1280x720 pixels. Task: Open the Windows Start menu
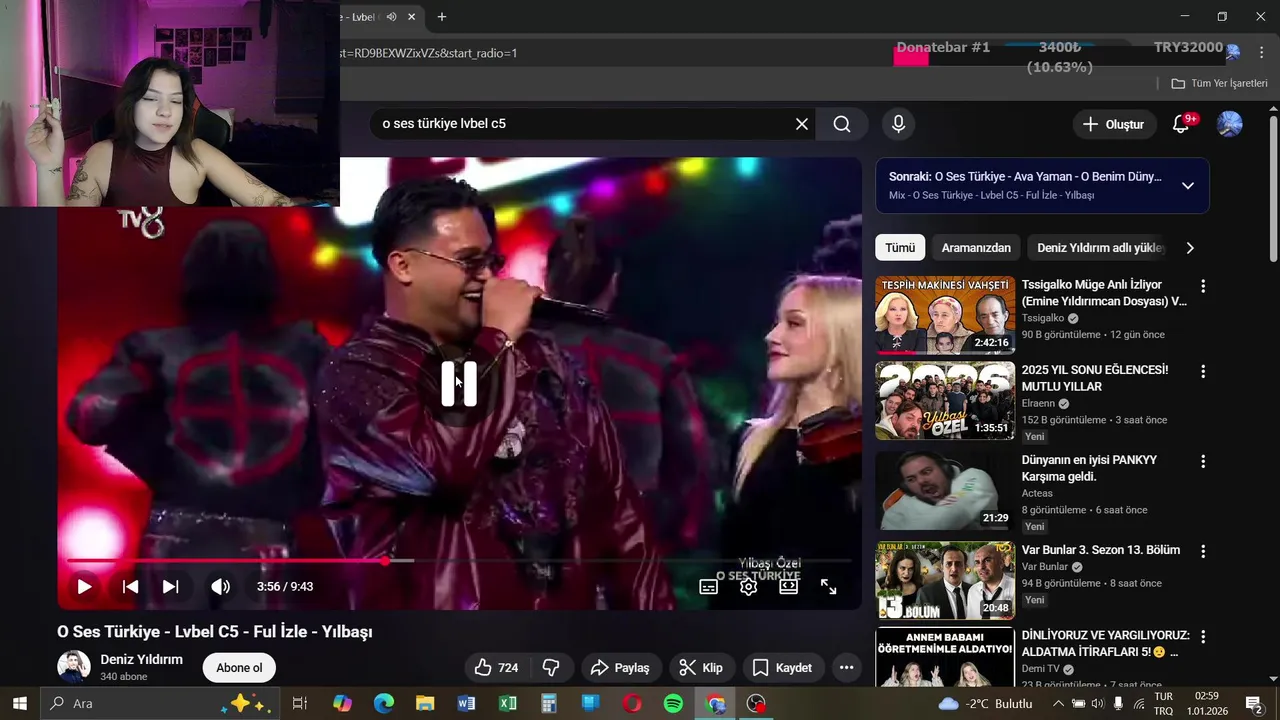pyautogui.click(x=19, y=703)
